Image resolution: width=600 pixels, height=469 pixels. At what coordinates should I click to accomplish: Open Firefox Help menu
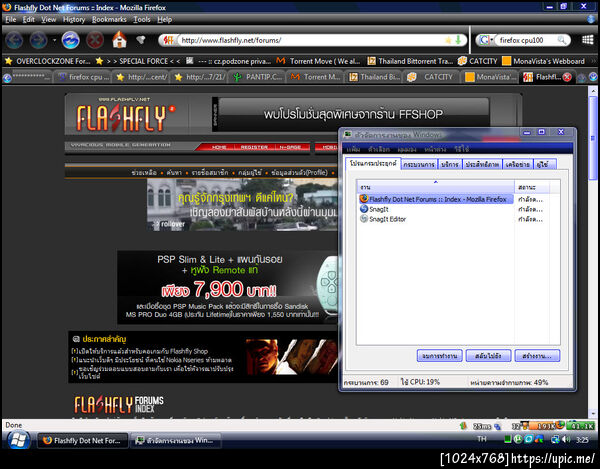coord(165,20)
